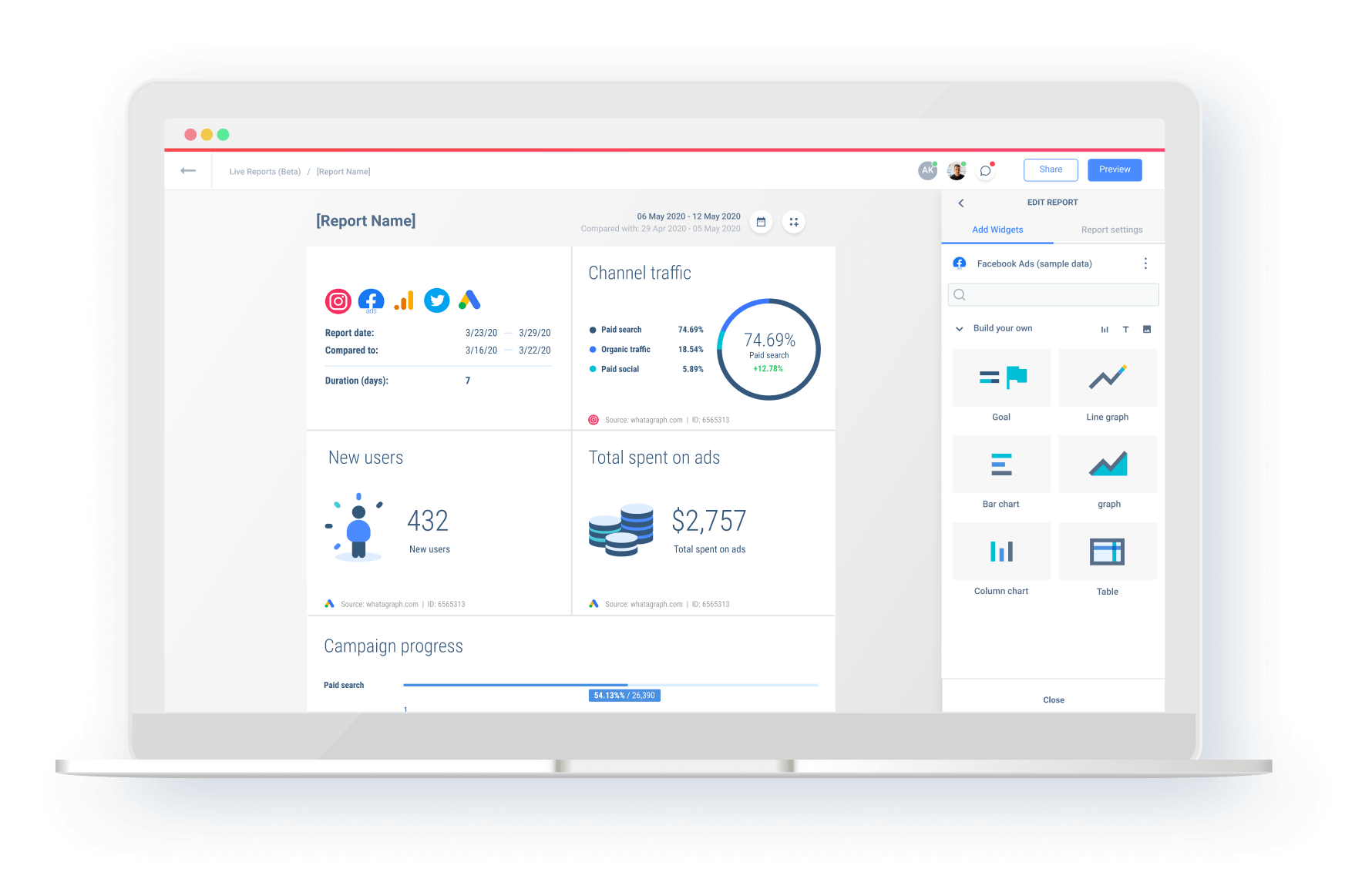Click the Instagram channel icon

coord(338,300)
